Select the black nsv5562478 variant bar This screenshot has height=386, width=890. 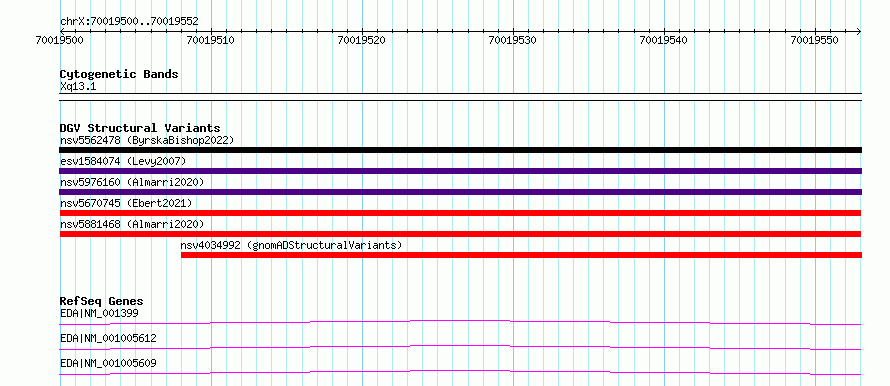(460, 150)
